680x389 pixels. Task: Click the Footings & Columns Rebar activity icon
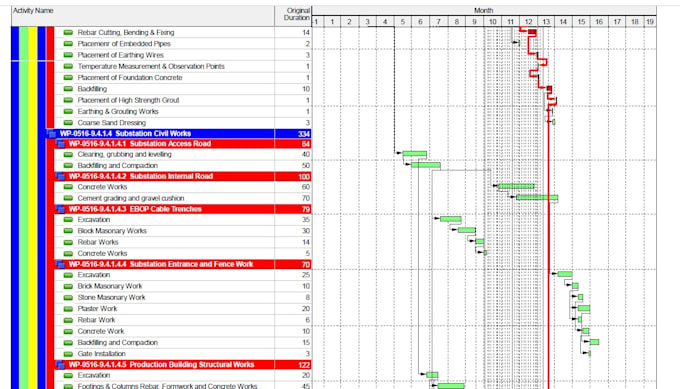pos(68,386)
